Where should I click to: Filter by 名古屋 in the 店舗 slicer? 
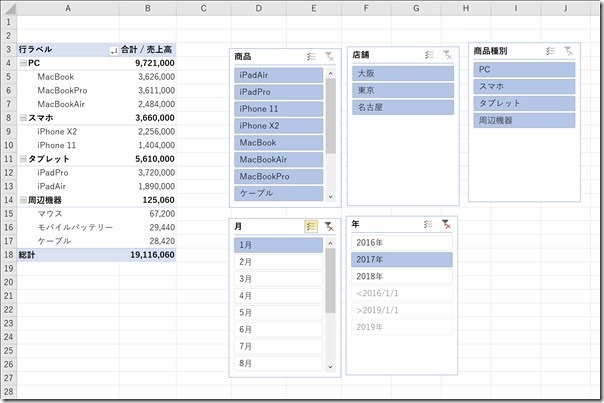click(x=403, y=107)
